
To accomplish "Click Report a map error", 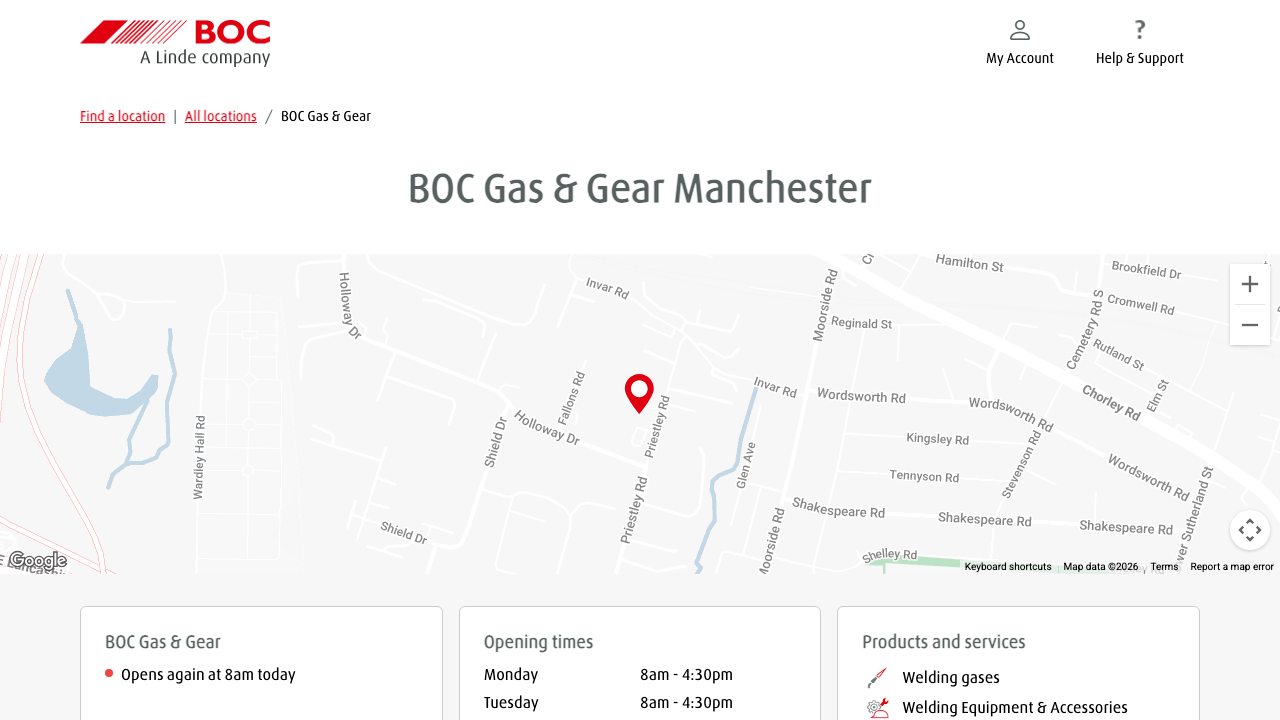I will [x=1231, y=566].
